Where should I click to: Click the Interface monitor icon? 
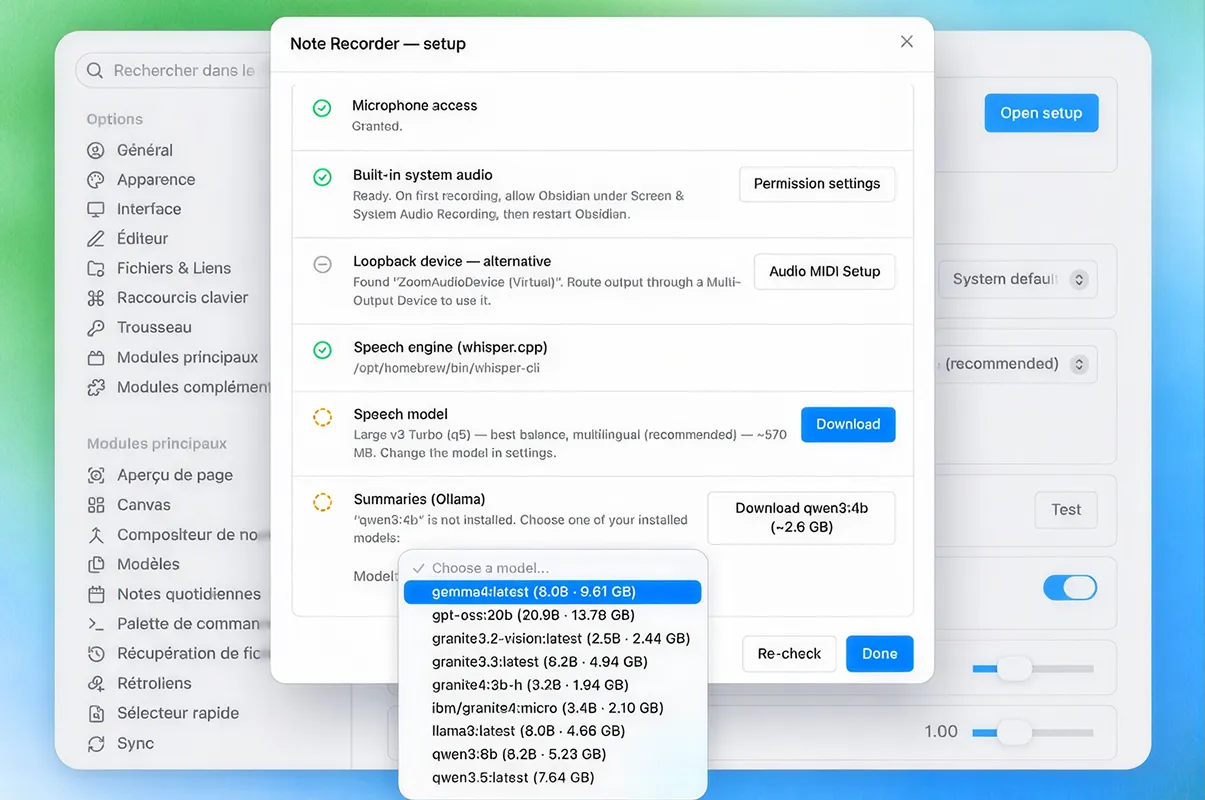[96, 209]
